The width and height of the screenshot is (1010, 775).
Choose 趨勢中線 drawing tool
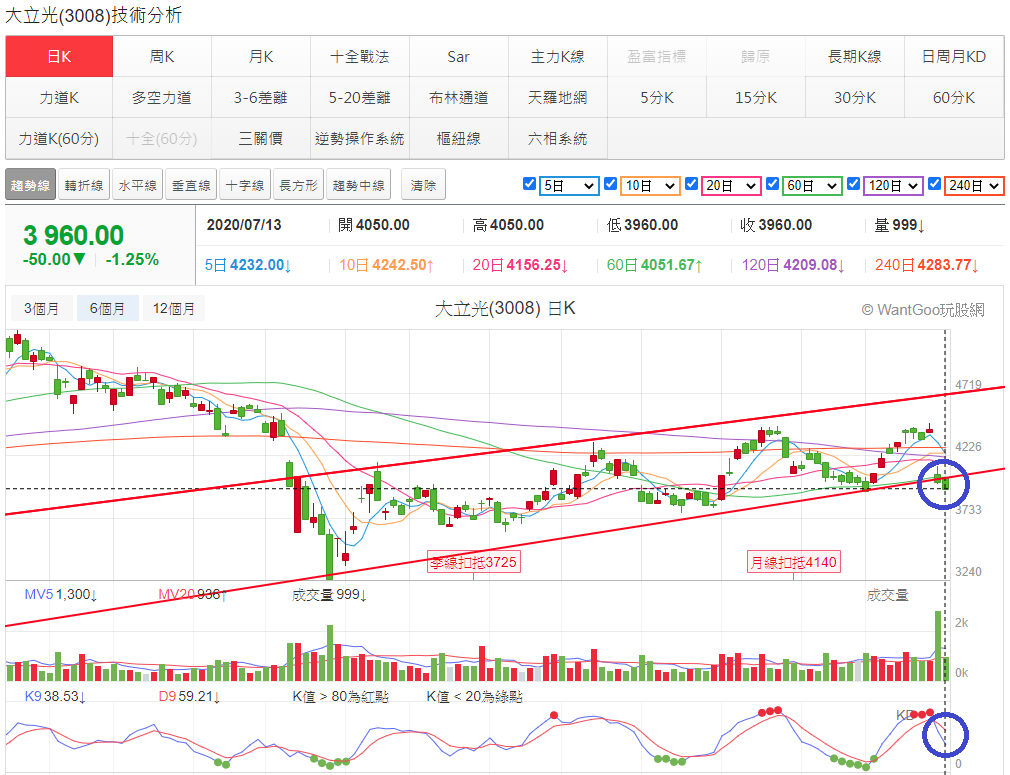click(359, 186)
